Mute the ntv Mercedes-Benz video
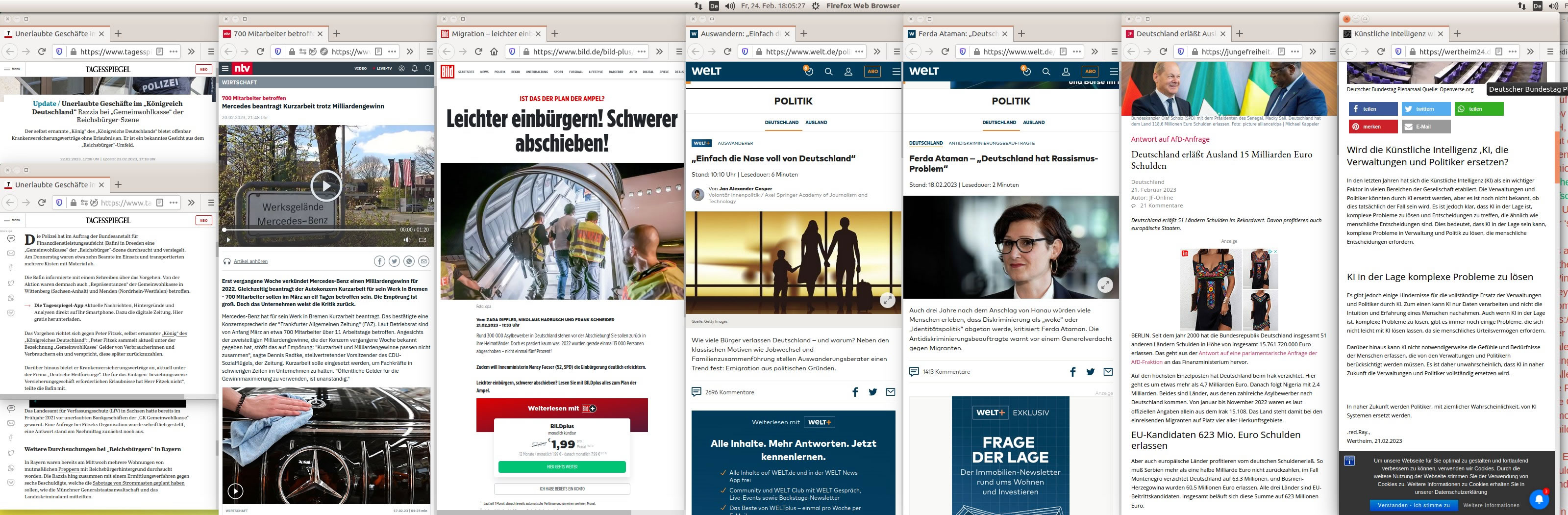 [x=407, y=240]
